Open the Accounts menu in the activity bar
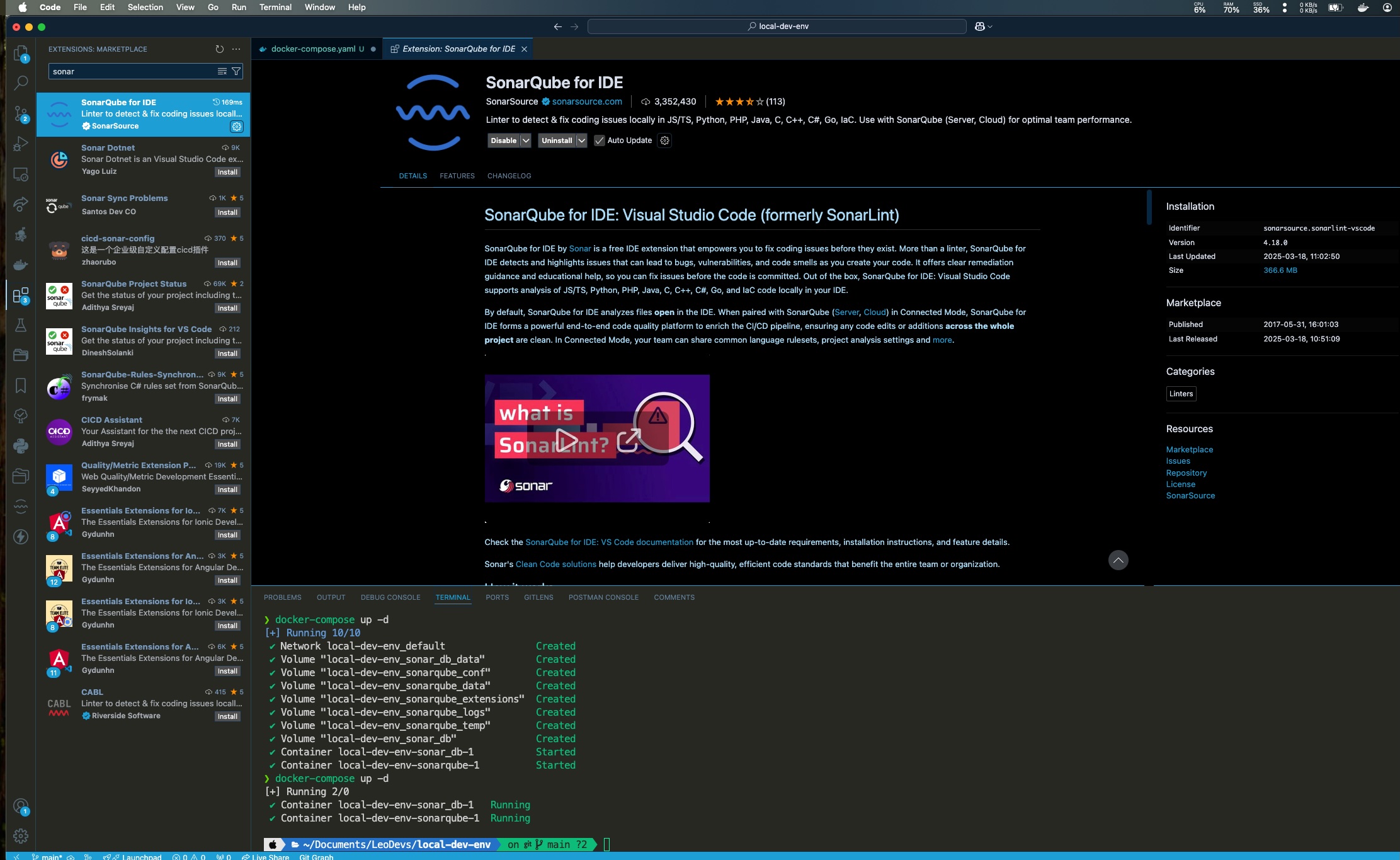Image resolution: width=1400 pixels, height=860 pixels. click(x=21, y=806)
